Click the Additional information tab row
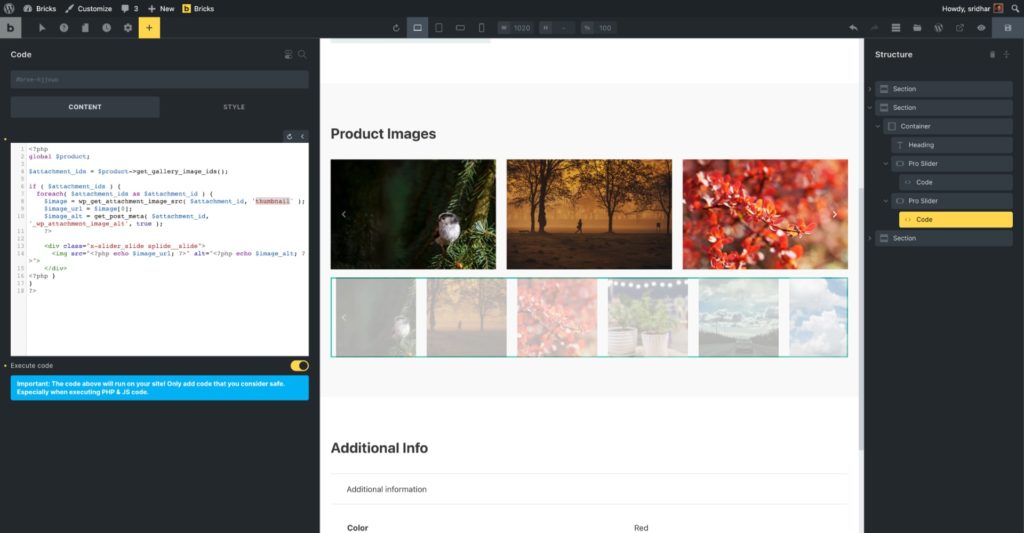 pos(589,489)
